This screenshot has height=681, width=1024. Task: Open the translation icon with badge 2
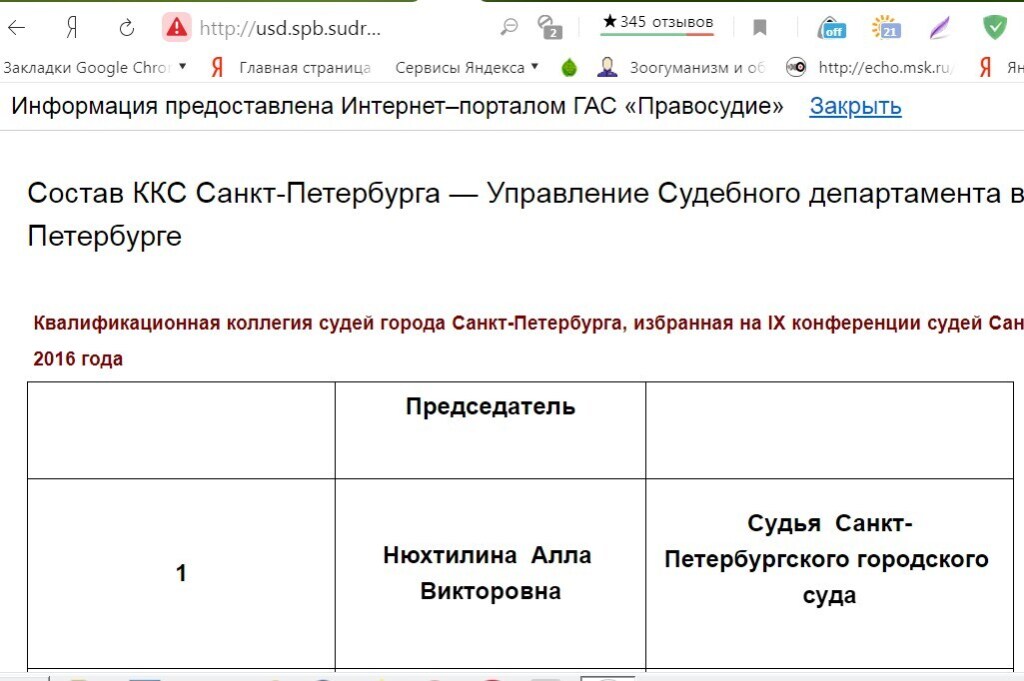click(549, 27)
